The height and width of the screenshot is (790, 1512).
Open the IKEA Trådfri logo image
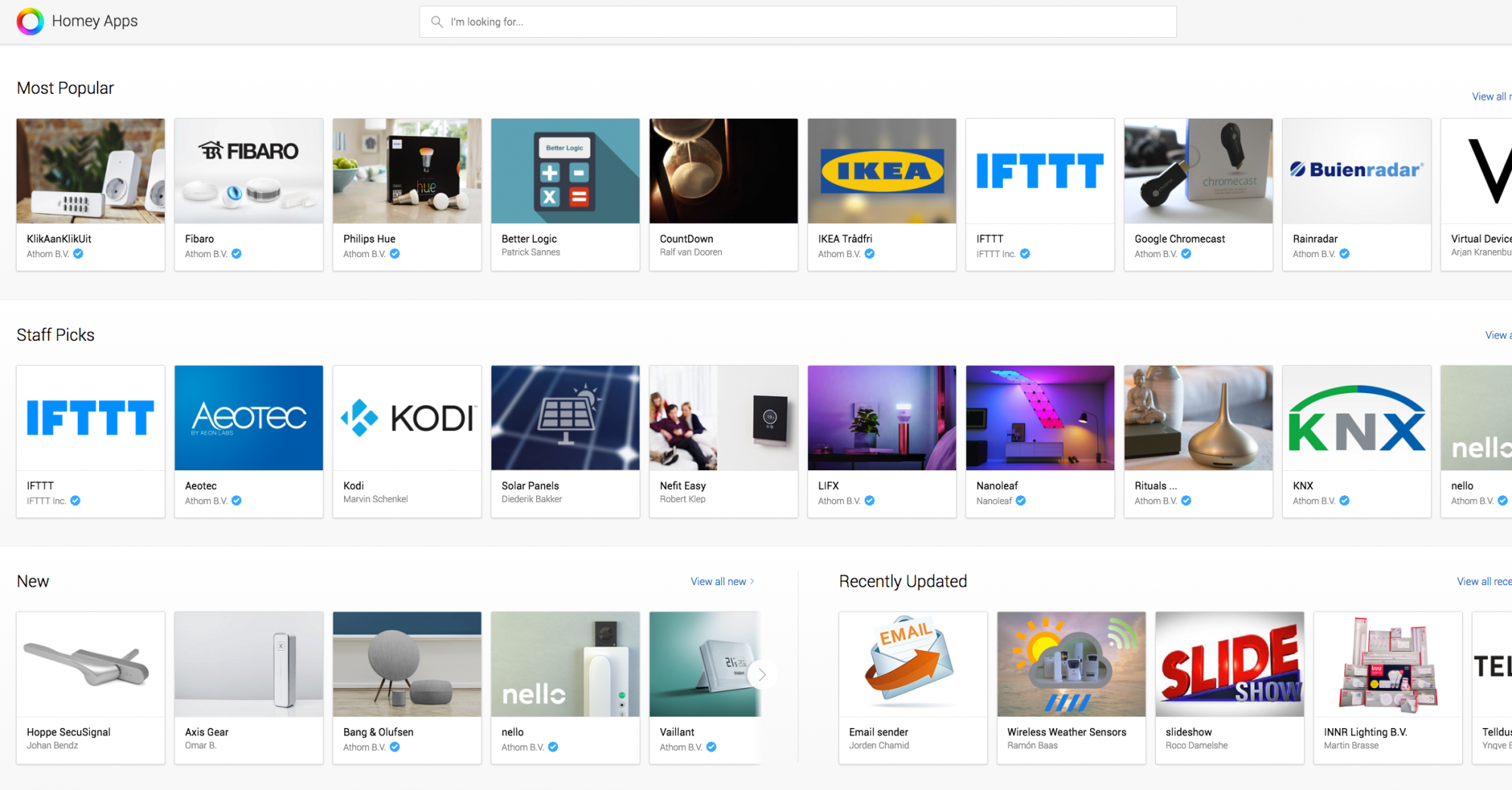coord(881,171)
